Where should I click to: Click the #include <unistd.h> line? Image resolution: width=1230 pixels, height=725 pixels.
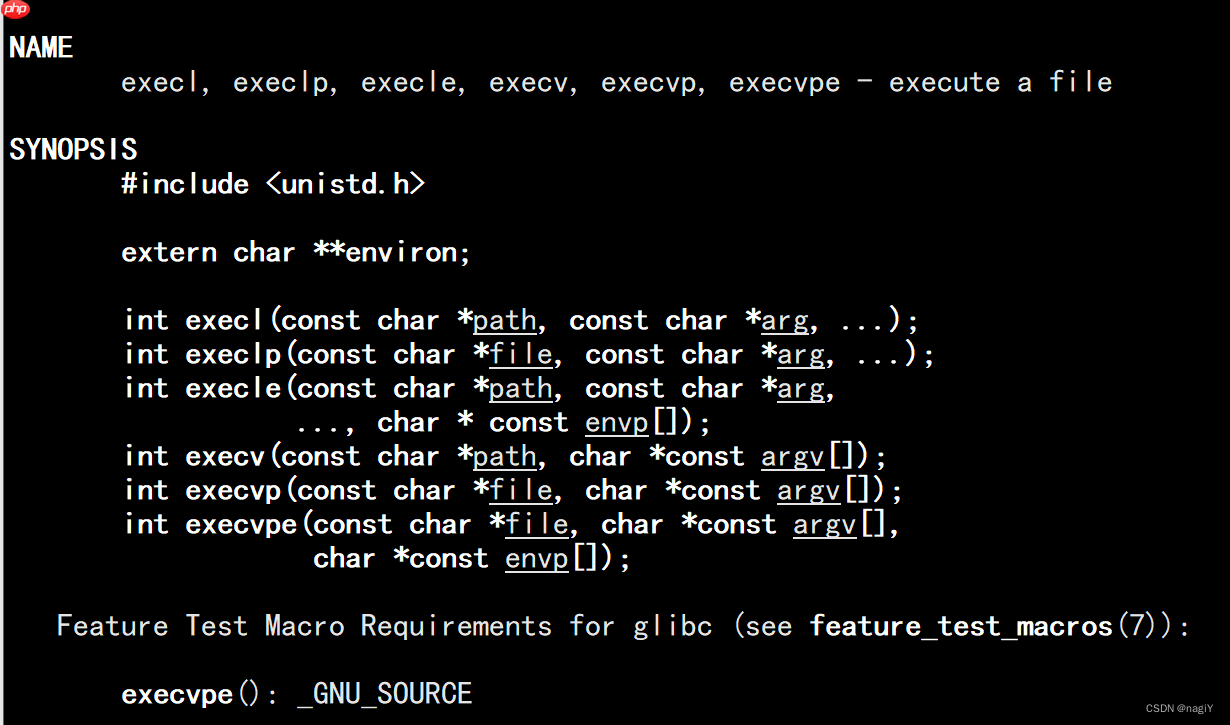point(273,185)
